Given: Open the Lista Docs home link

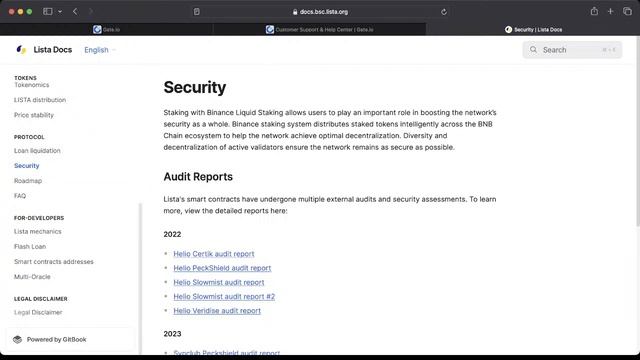Looking at the screenshot, I should (53, 50).
